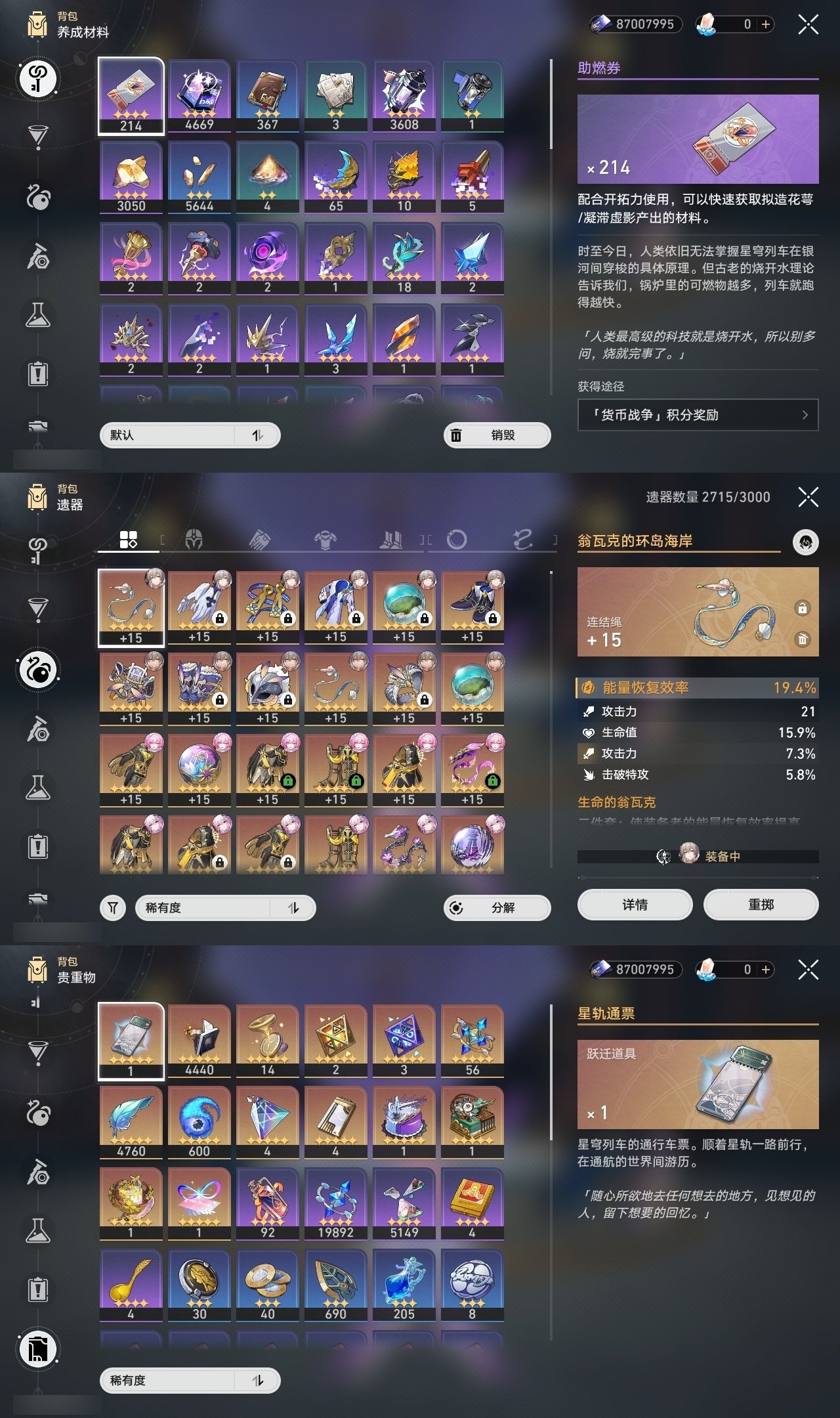Toggle the discard trash mark on the relic detail card
840x1418 pixels.
pyautogui.click(x=802, y=639)
